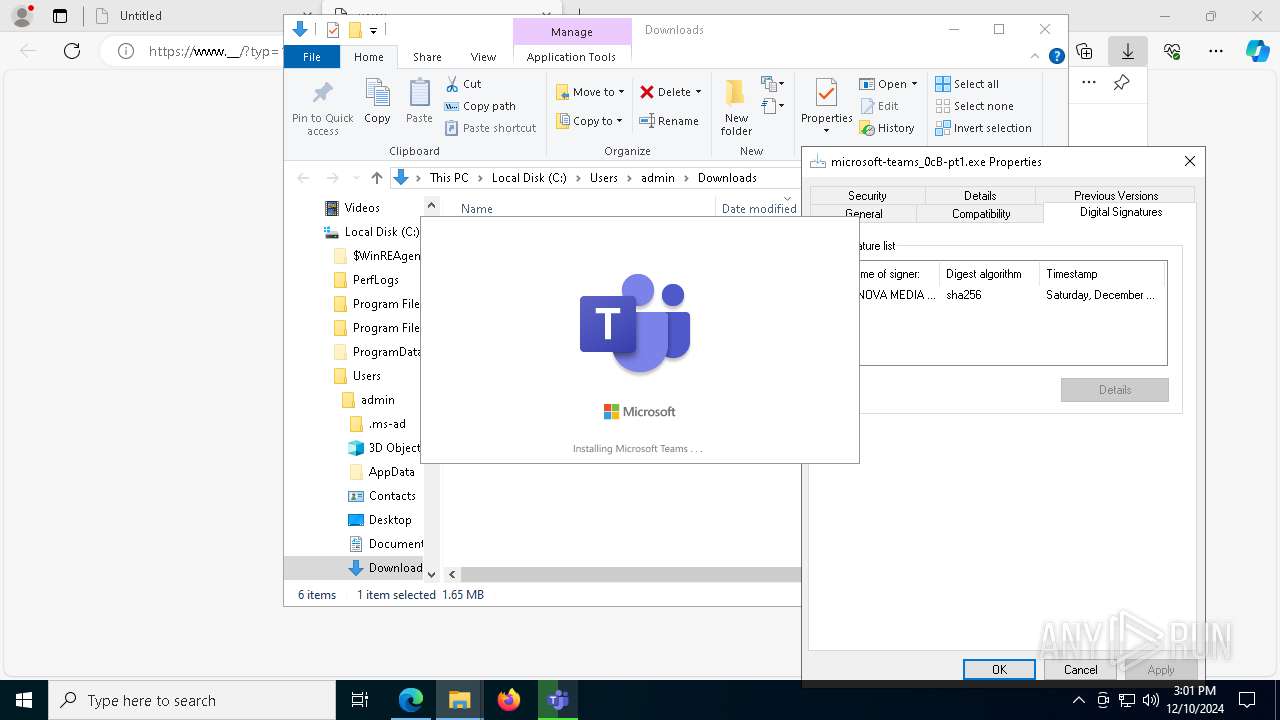Click Select none in ribbon

(974, 106)
